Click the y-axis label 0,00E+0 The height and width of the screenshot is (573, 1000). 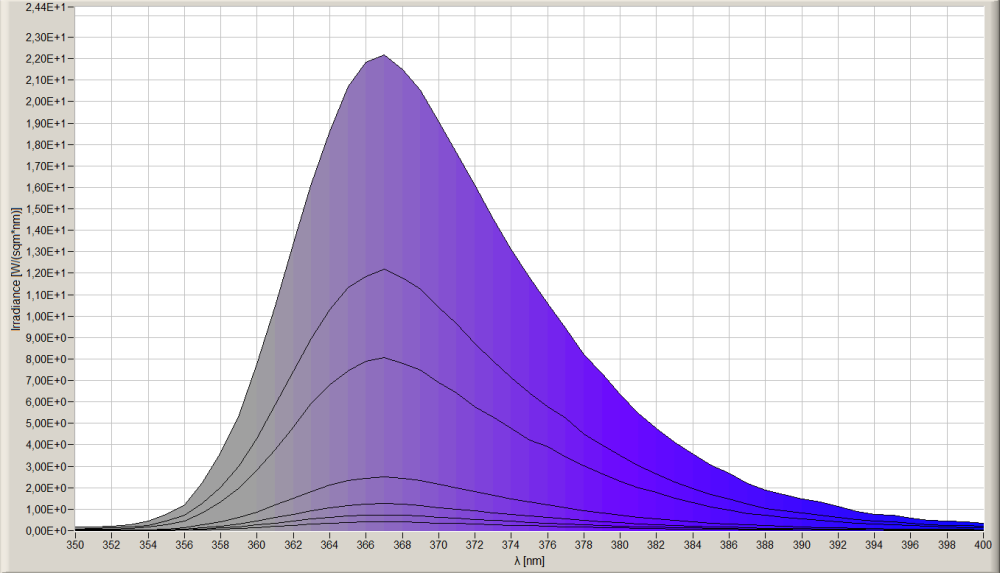(44, 531)
